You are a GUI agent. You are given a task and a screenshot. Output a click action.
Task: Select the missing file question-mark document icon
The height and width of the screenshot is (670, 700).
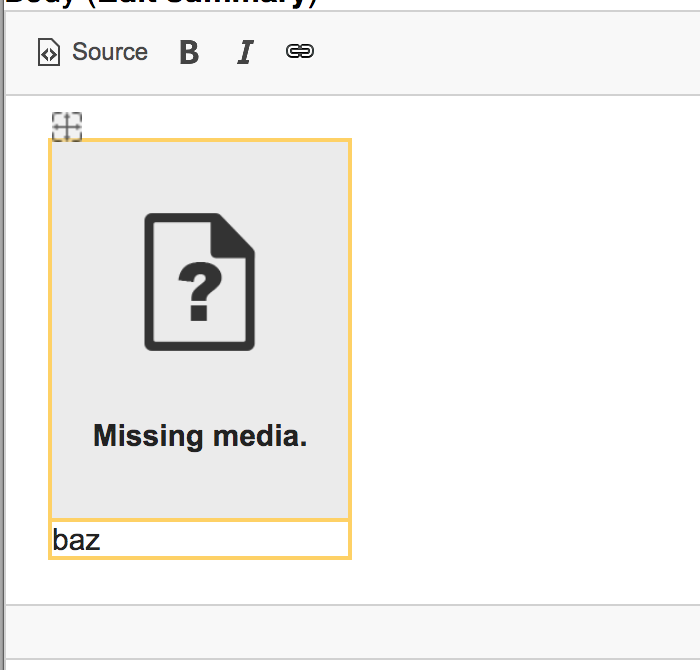click(200, 282)
